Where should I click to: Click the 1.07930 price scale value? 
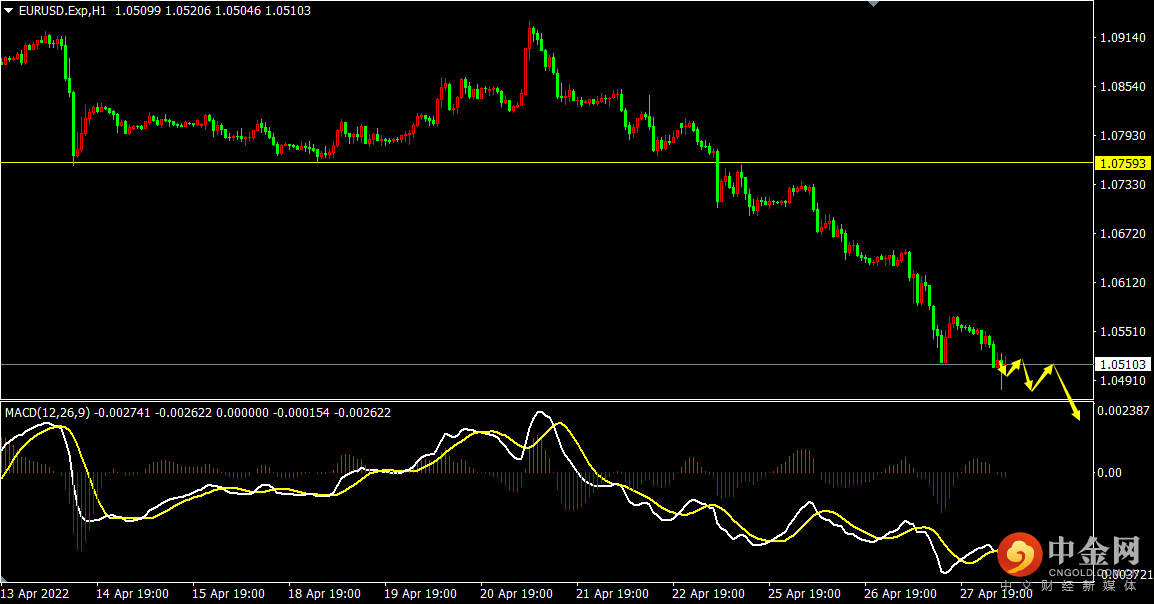point(1122,135)
